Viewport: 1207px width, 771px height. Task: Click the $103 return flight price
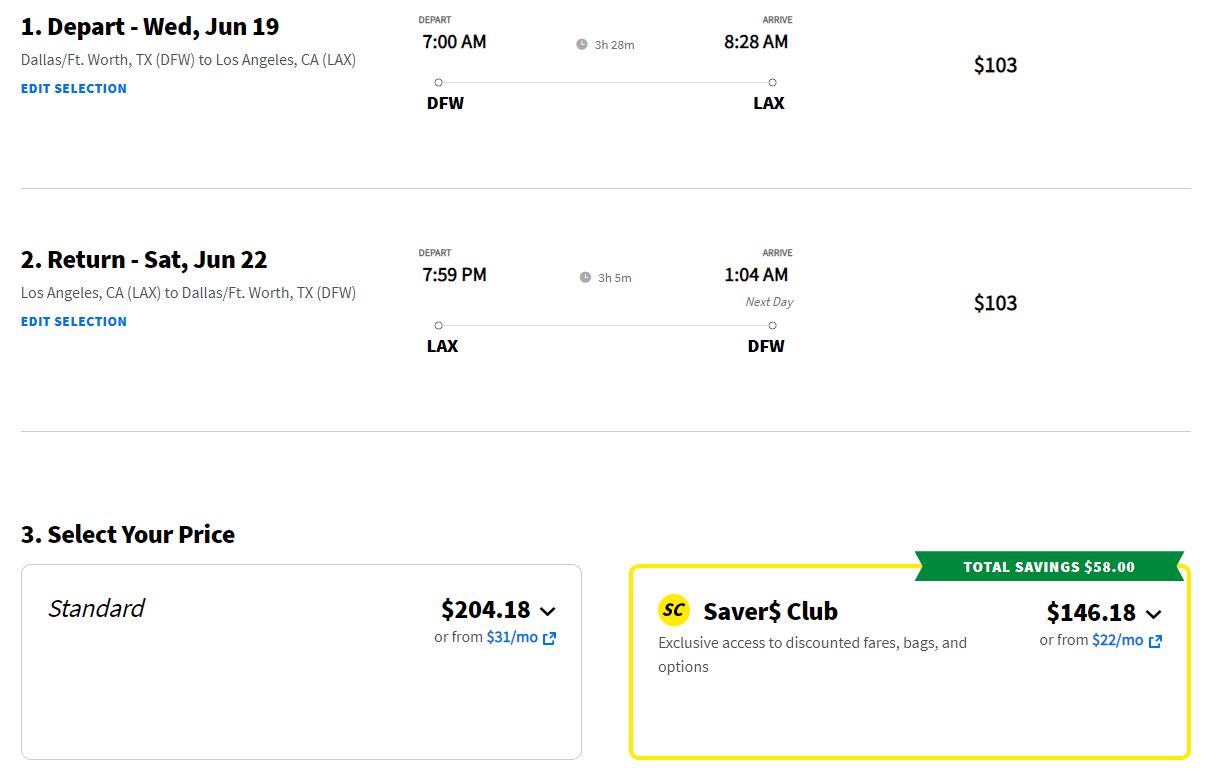click(x=995, y=303)
